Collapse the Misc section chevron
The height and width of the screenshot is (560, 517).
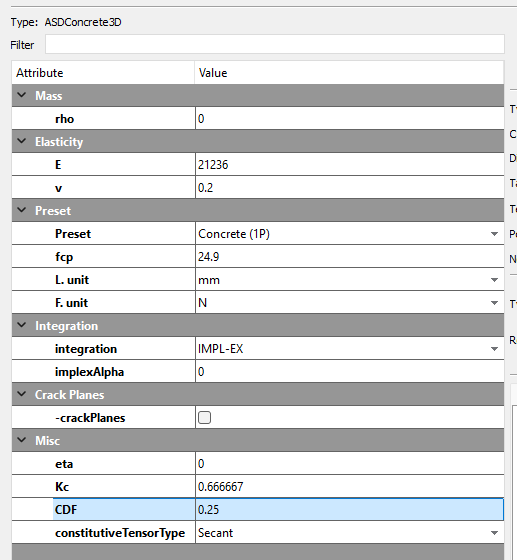point(22,440)
